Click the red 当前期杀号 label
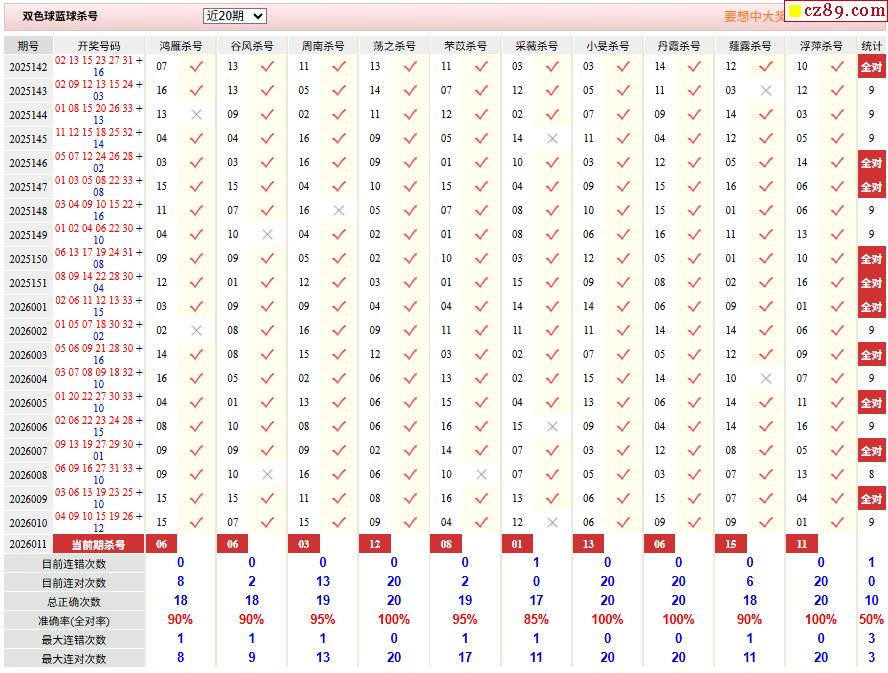Image resolution: width=888 pixels, height=673 pixels. (x=98, y=544)
